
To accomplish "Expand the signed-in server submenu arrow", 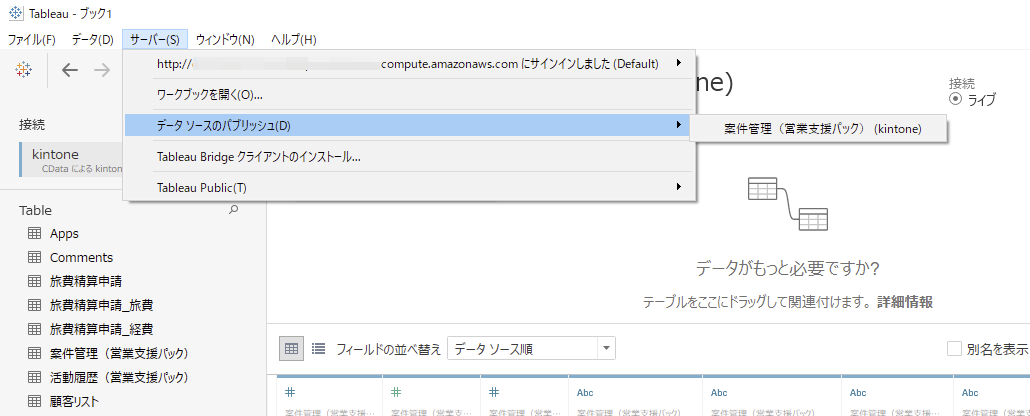I will pyautogui.click(x=678, y=63).
